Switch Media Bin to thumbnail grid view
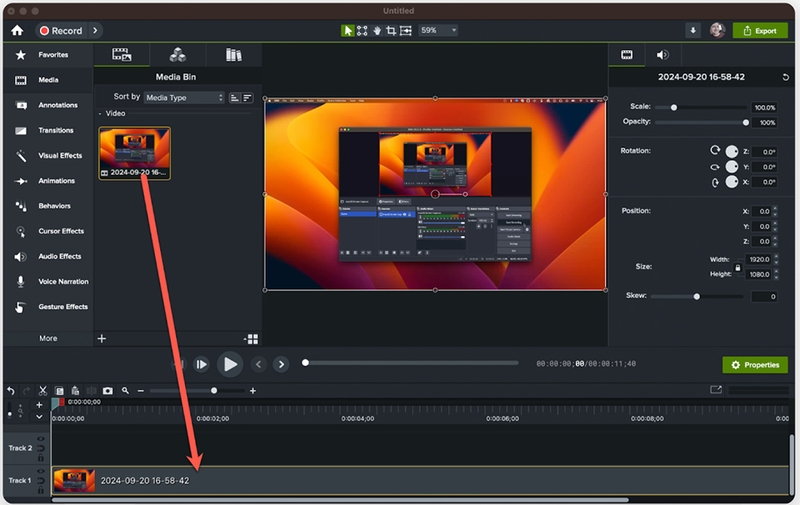The image size is (800, 505). point(252,339)
